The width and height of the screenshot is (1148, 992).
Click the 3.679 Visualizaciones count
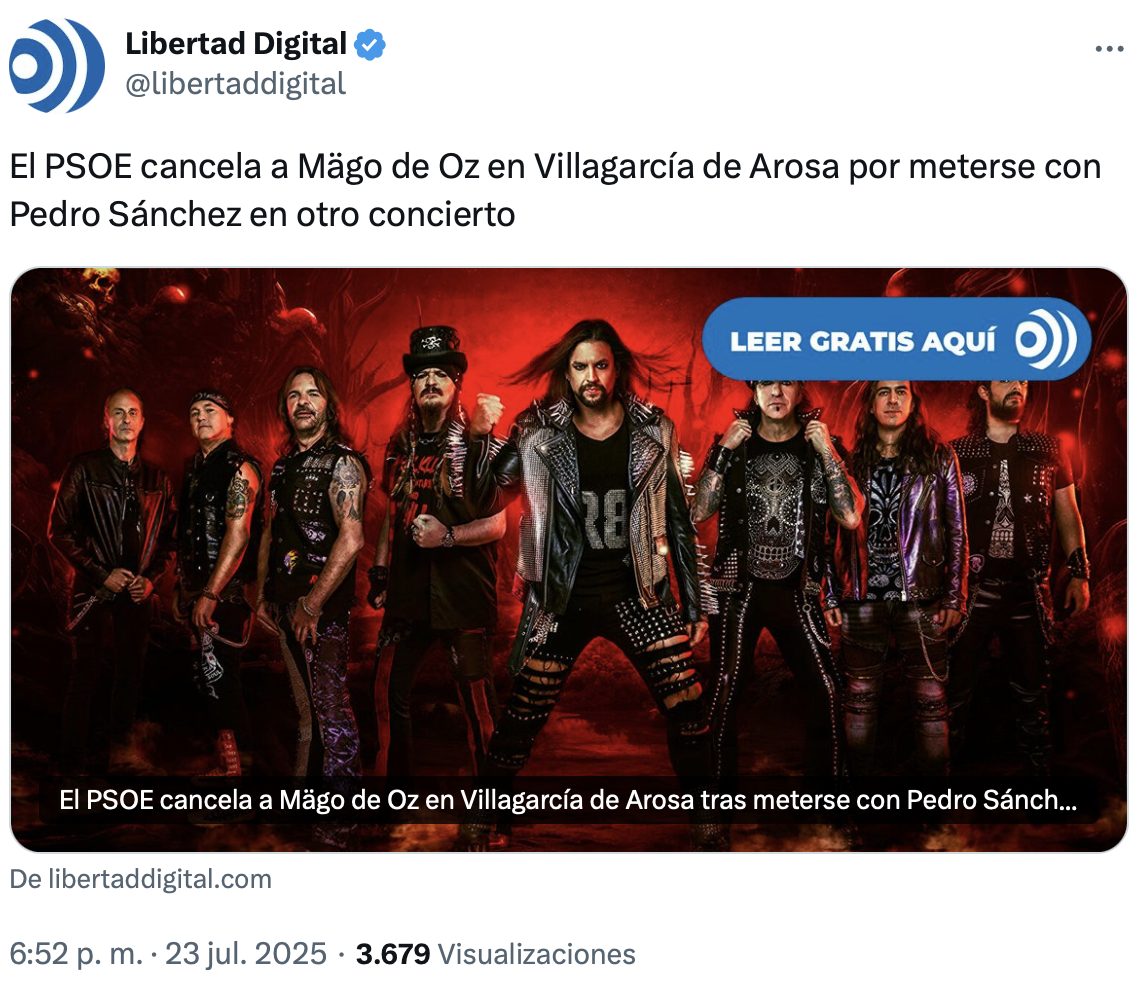(496, 954)
